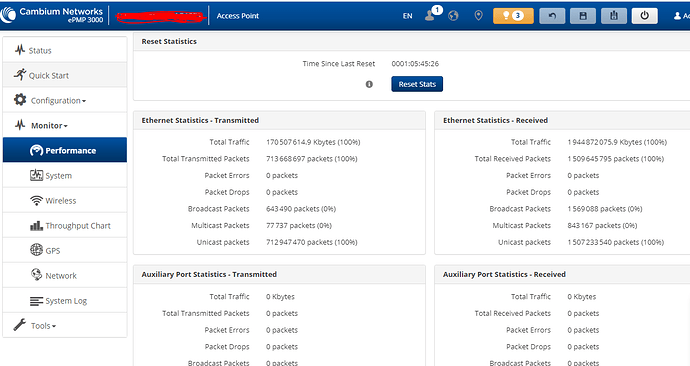
Task: Open the Quick Start page
Action: 65,75
